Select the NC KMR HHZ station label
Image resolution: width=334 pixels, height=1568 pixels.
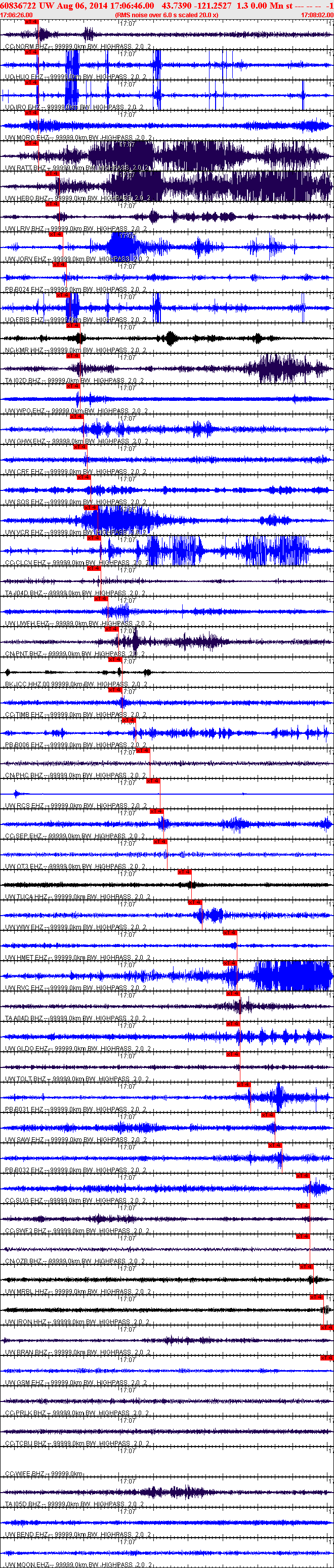(x=75, y=351)
